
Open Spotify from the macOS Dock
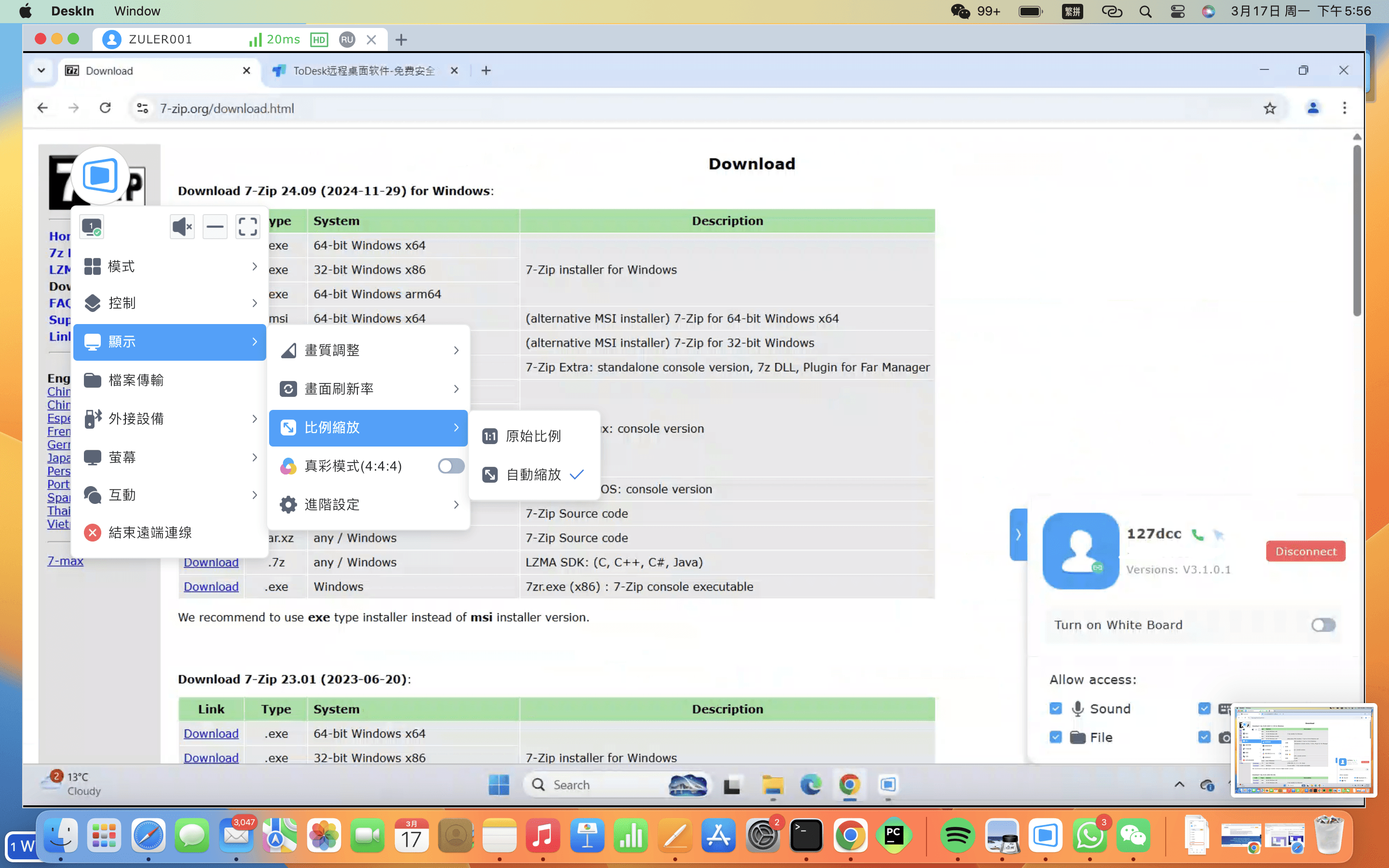(x=957, y=835)
